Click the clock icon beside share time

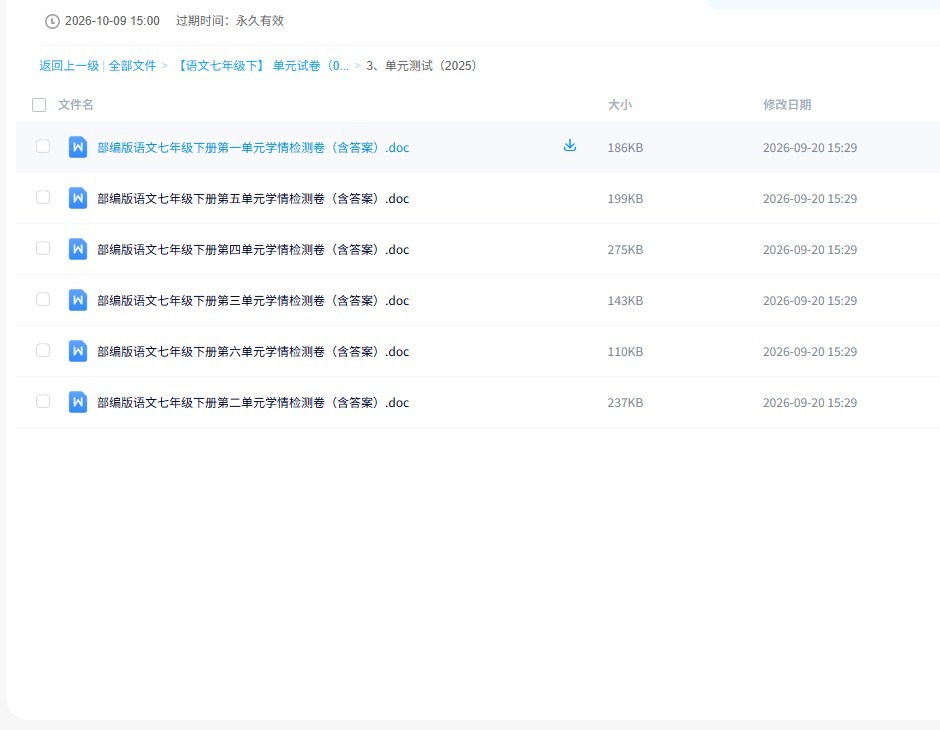click(x=52, y=22)
